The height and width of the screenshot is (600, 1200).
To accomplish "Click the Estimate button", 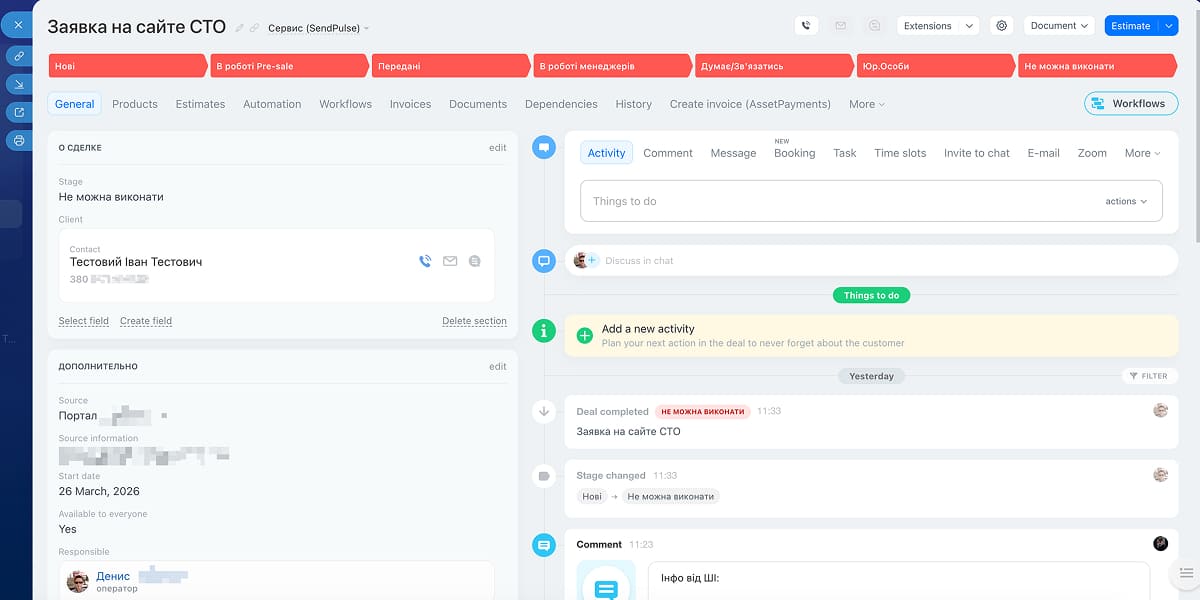I will [x=1131, y=26].
